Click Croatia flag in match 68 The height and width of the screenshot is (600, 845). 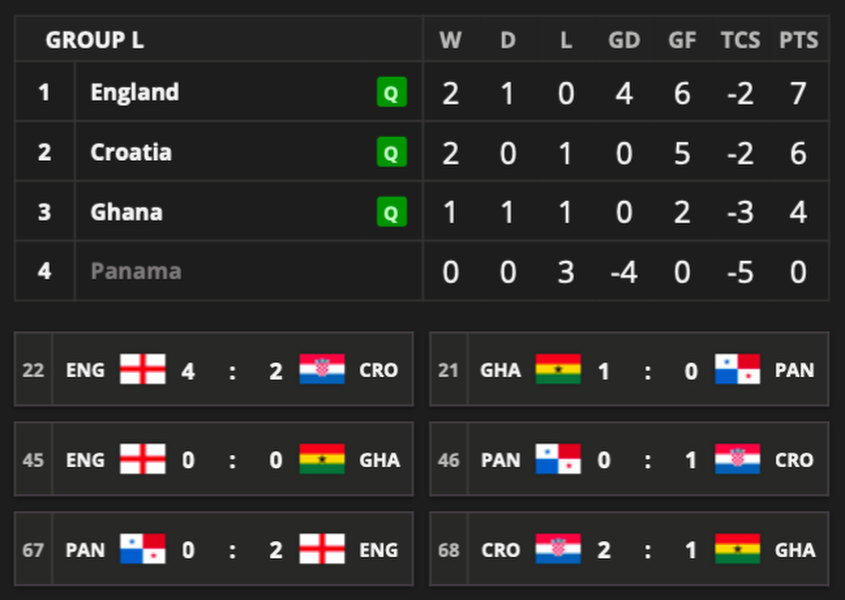click(558, 549)
